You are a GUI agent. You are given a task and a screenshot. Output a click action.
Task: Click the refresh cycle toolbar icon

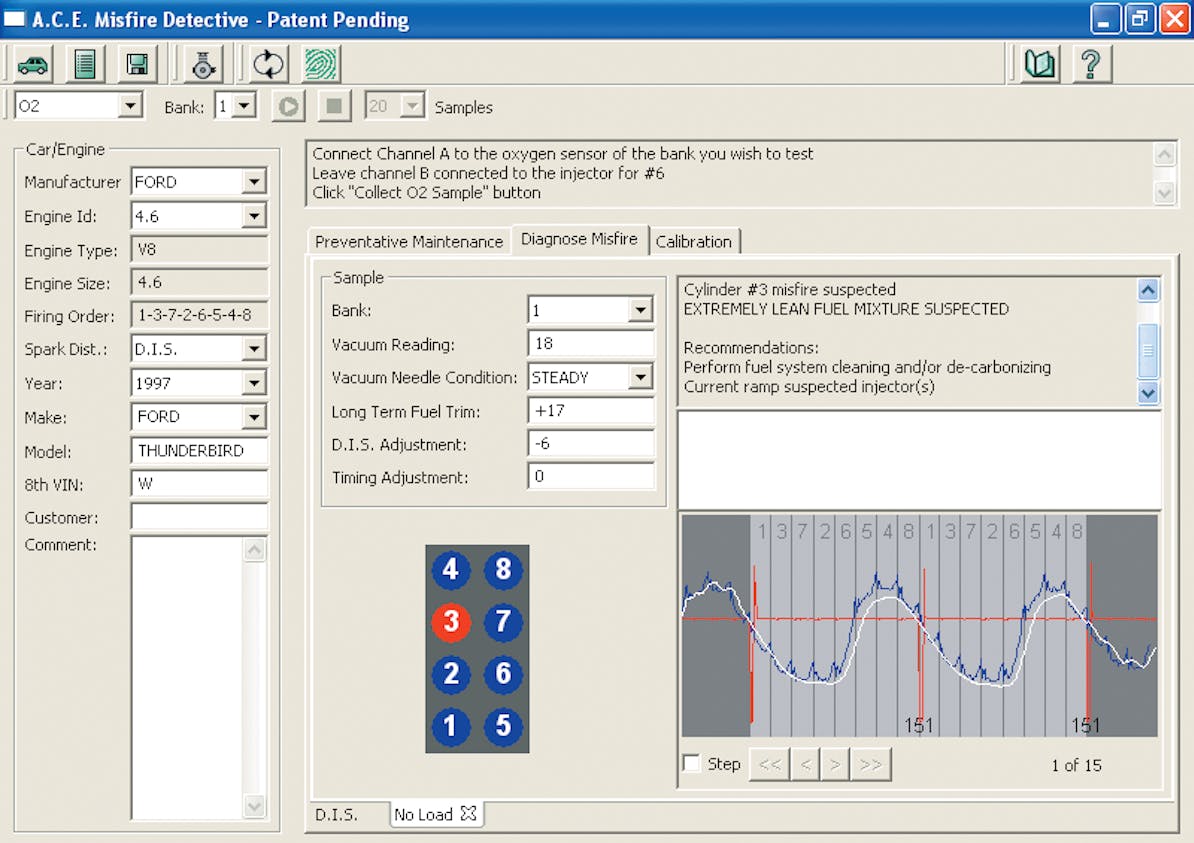(266, 63)
